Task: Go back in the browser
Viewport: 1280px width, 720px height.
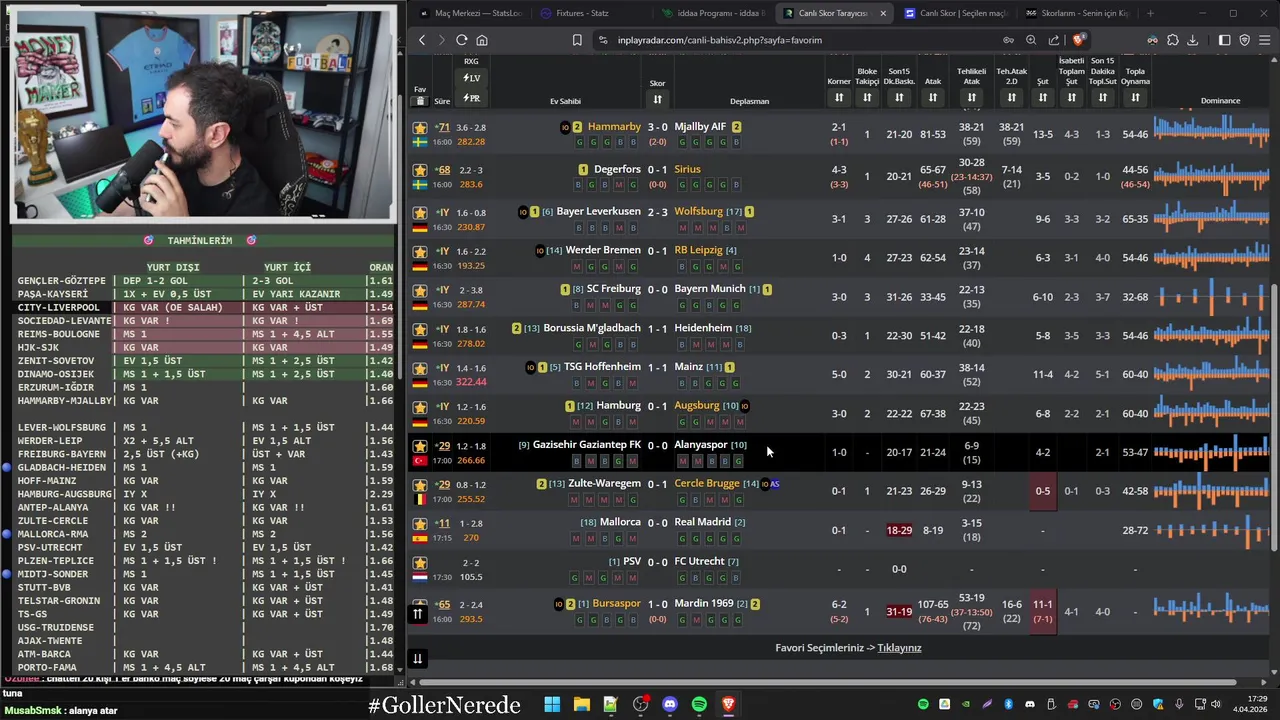Action: tap(422, 40)
